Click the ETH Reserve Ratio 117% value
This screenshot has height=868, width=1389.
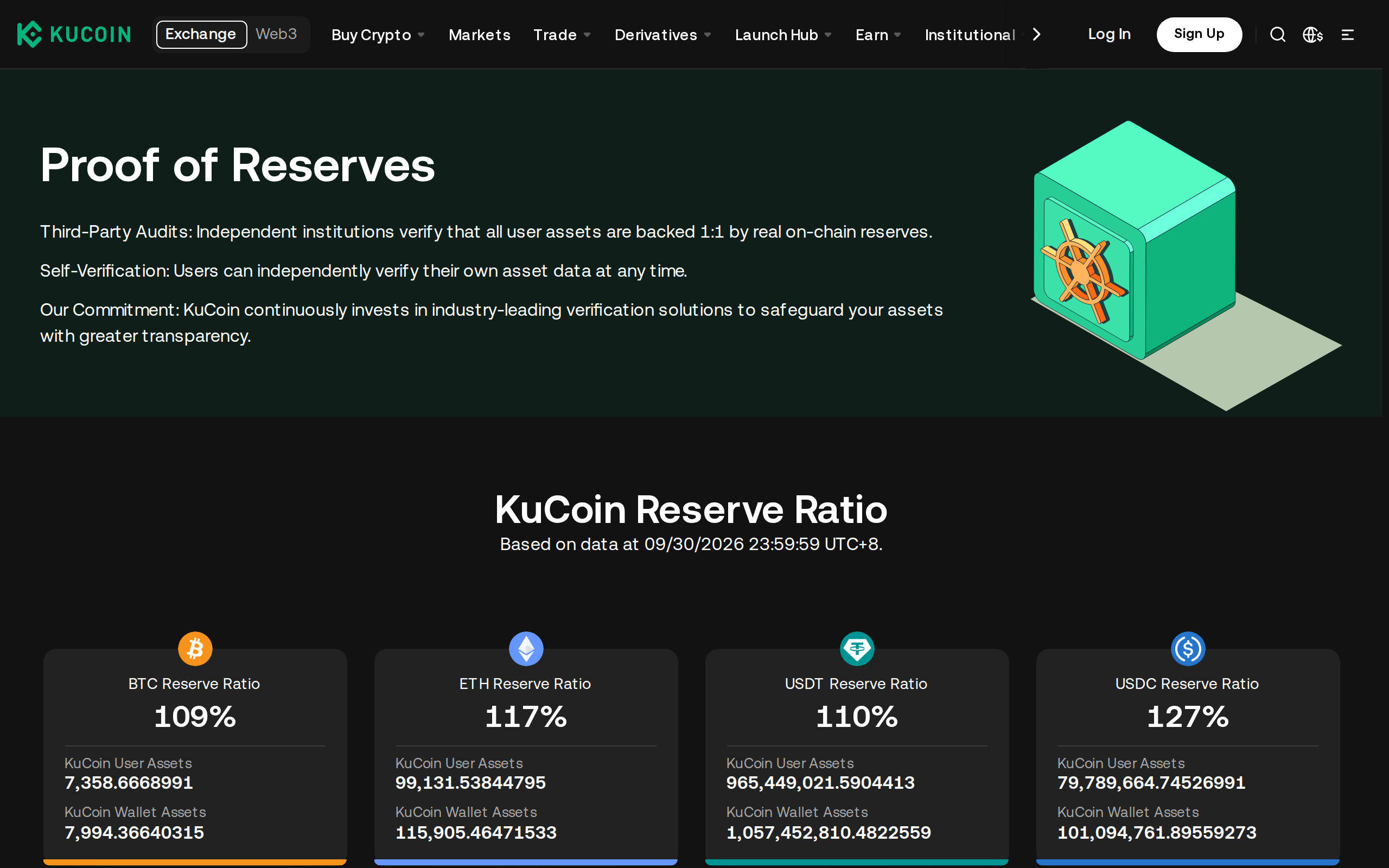point(526,717)
